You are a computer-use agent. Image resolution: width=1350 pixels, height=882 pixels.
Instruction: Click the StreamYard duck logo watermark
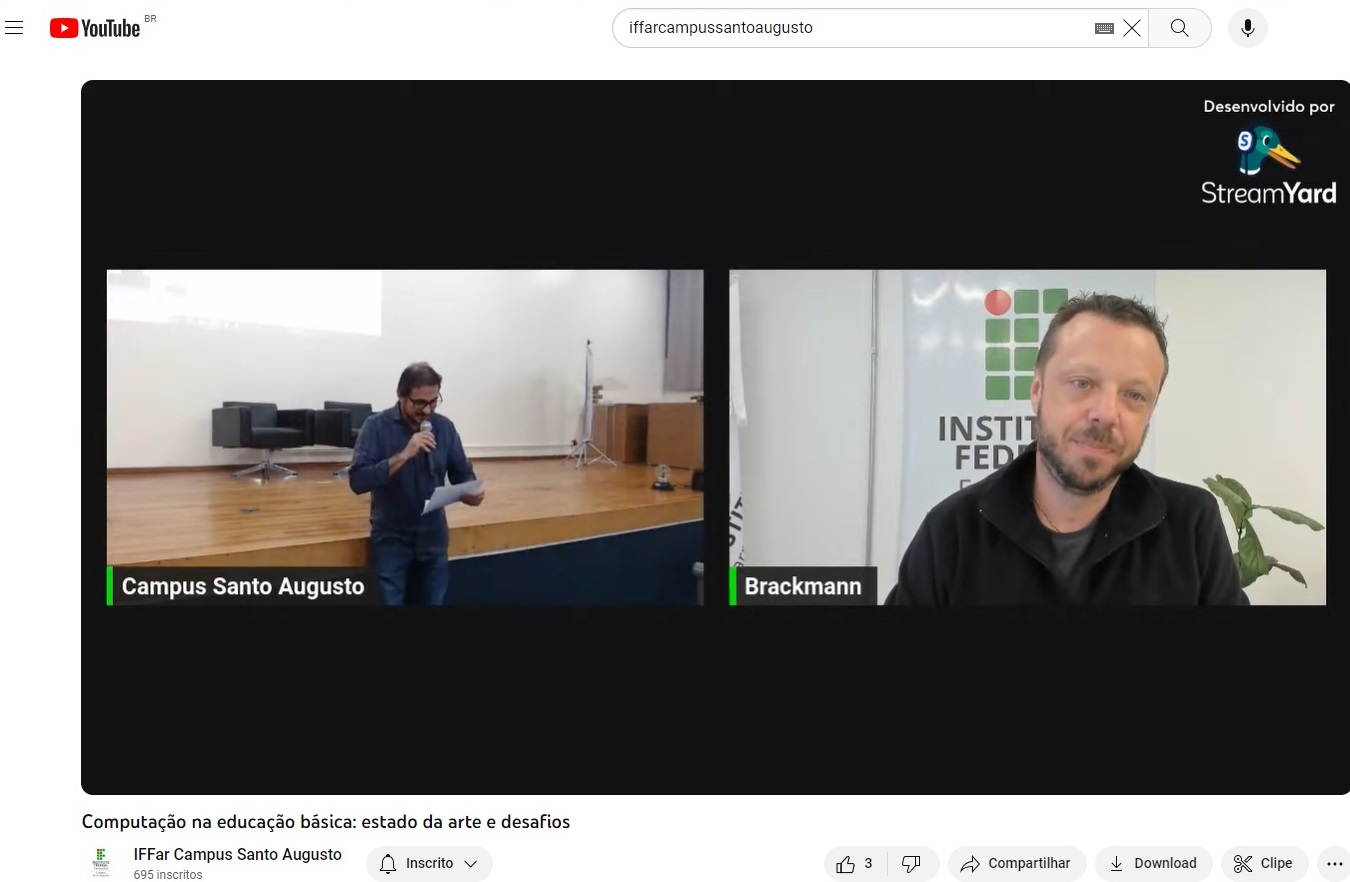point(1268,152)
